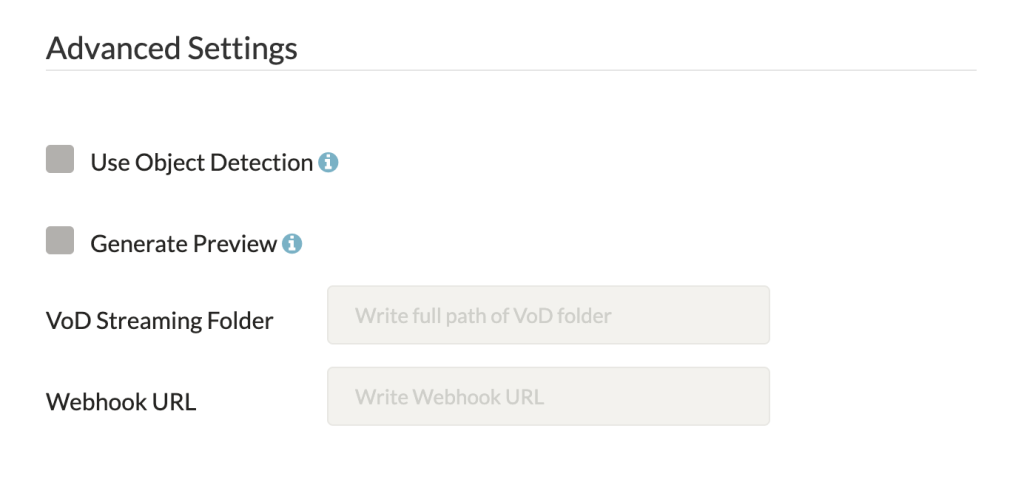1024x482 pixels.
Task: Select the blue 'i' icon after Detection
Action: pos(328,162)
